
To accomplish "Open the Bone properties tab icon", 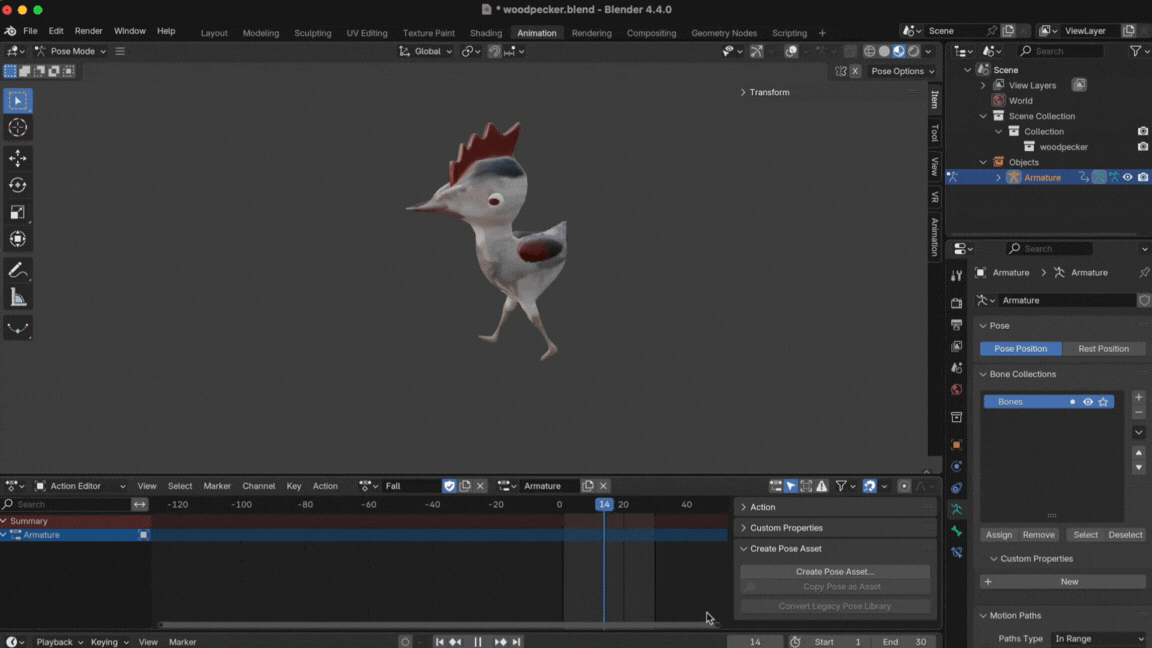I will pyautogui.click(x=956, y=531).
